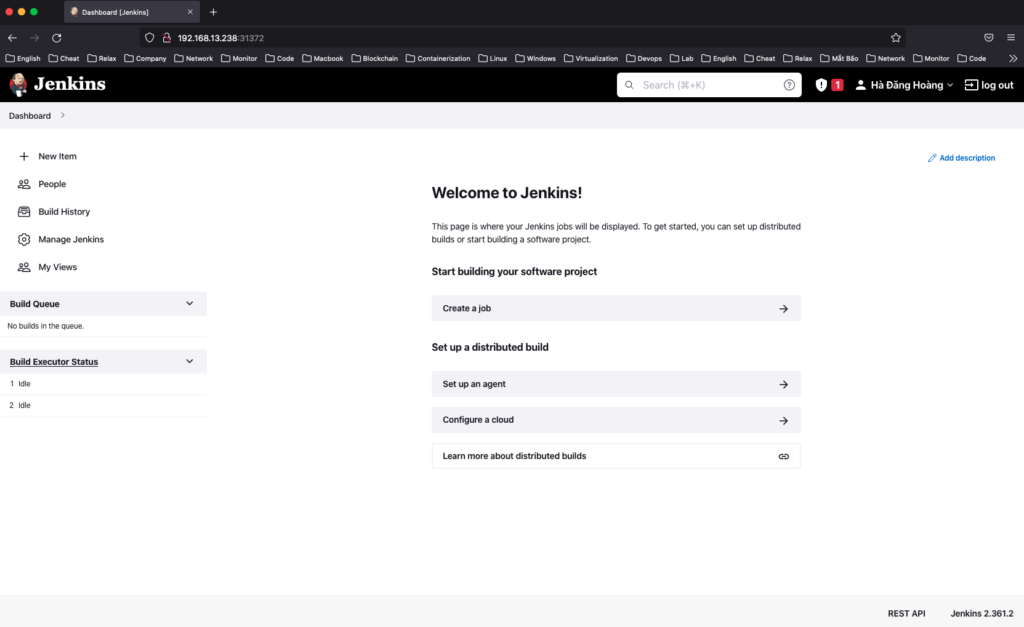Click the tracking protection shield in address bar

[x=150, y=38]
